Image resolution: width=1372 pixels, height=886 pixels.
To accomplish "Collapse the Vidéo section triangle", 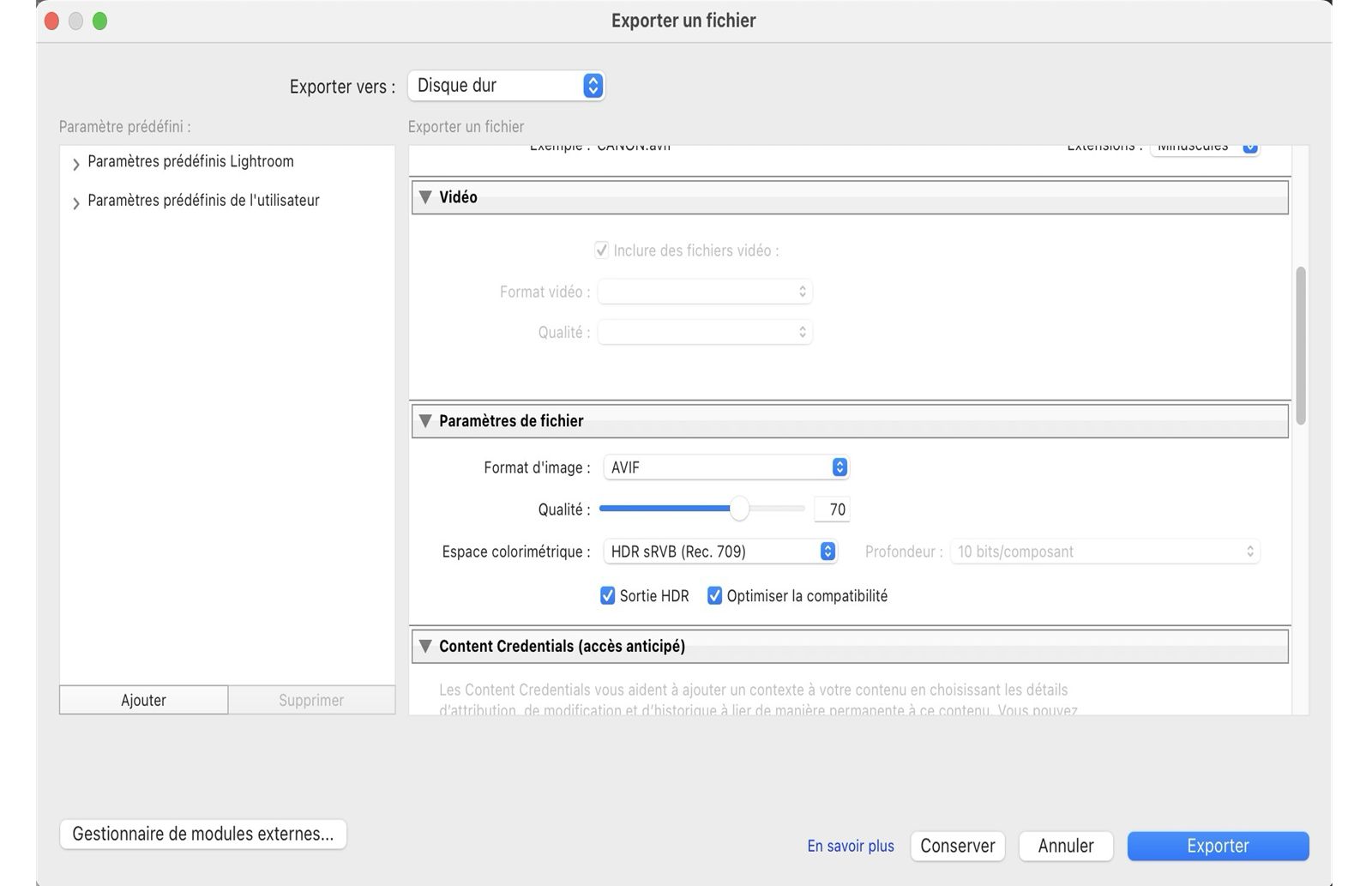I will point(425,197).
